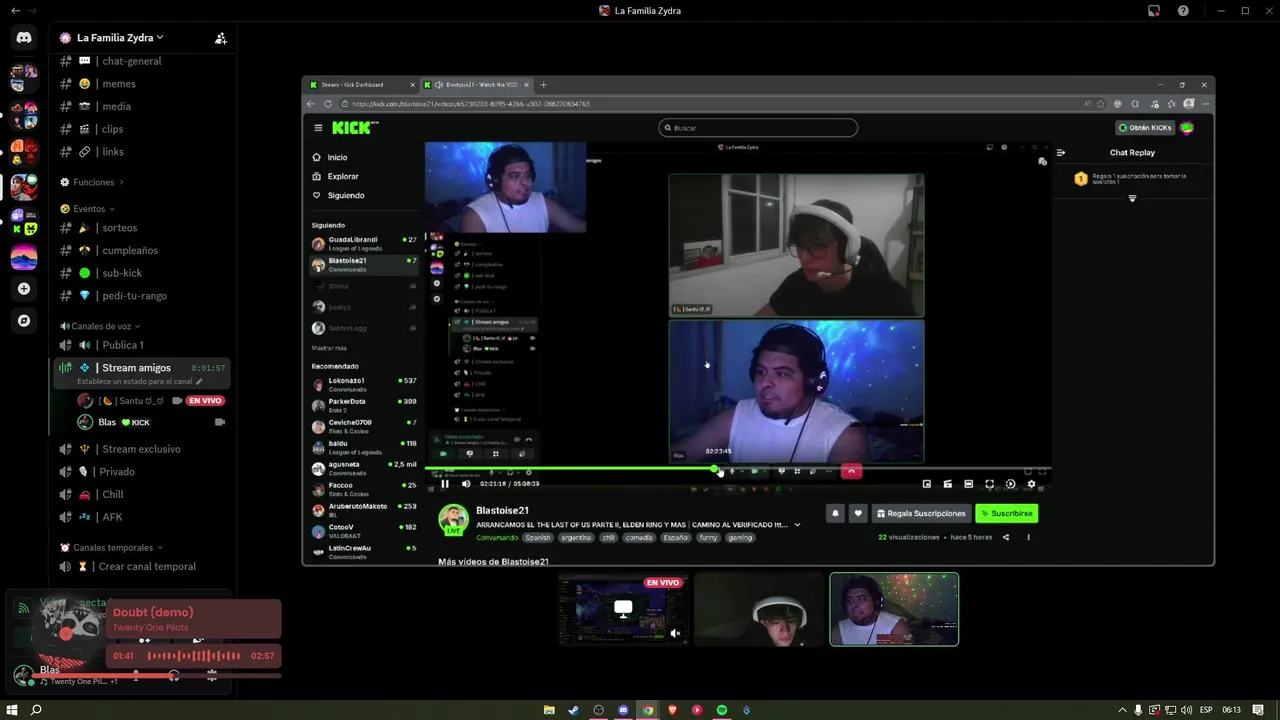Image resolution: width=1280 pixels, height=720 pixels.
Task: Open Kick video player settings gear
Action: pyautogui.click(x=1031, y=484)
